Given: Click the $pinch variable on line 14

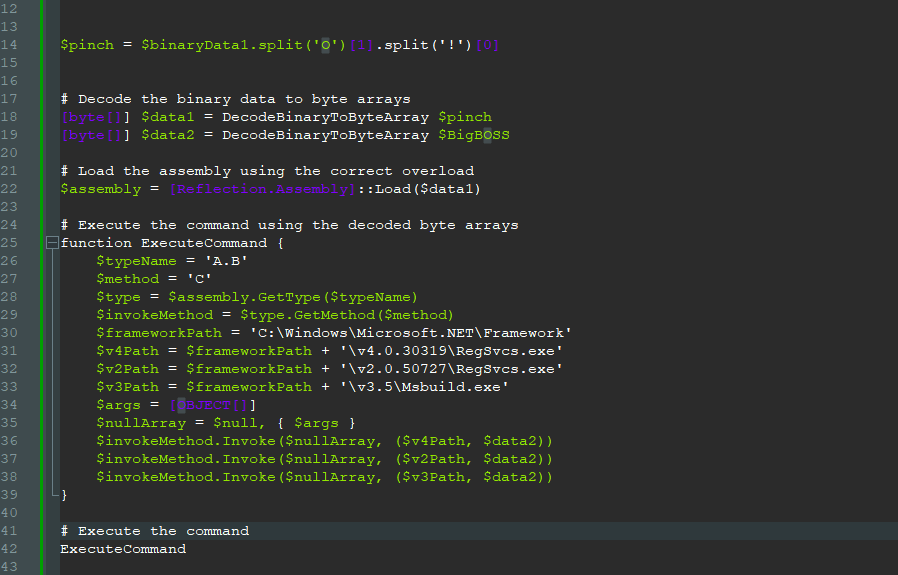Looking at the screenshot, I should tap(87, 45).
